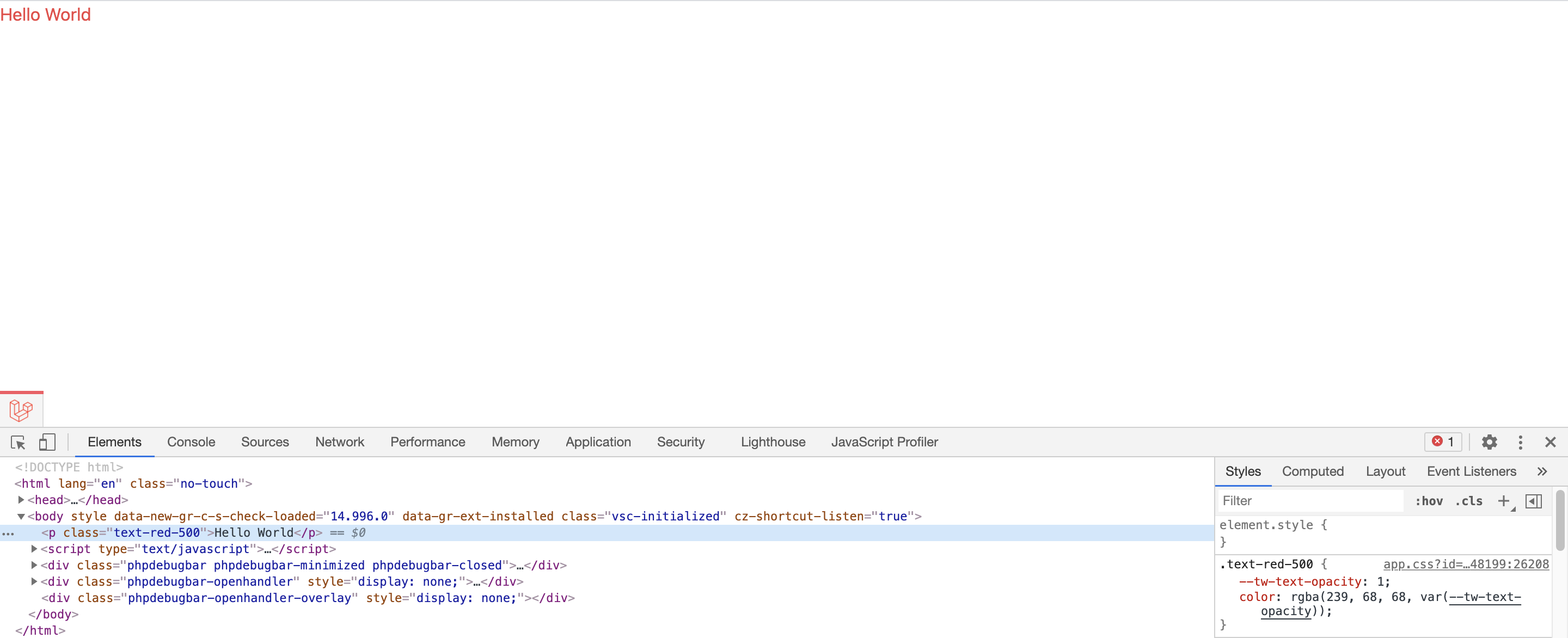The image size is (1568, 638).
Task: Add new style rule plus icon
Action: pyautogui.click(x=1503, y=500)
